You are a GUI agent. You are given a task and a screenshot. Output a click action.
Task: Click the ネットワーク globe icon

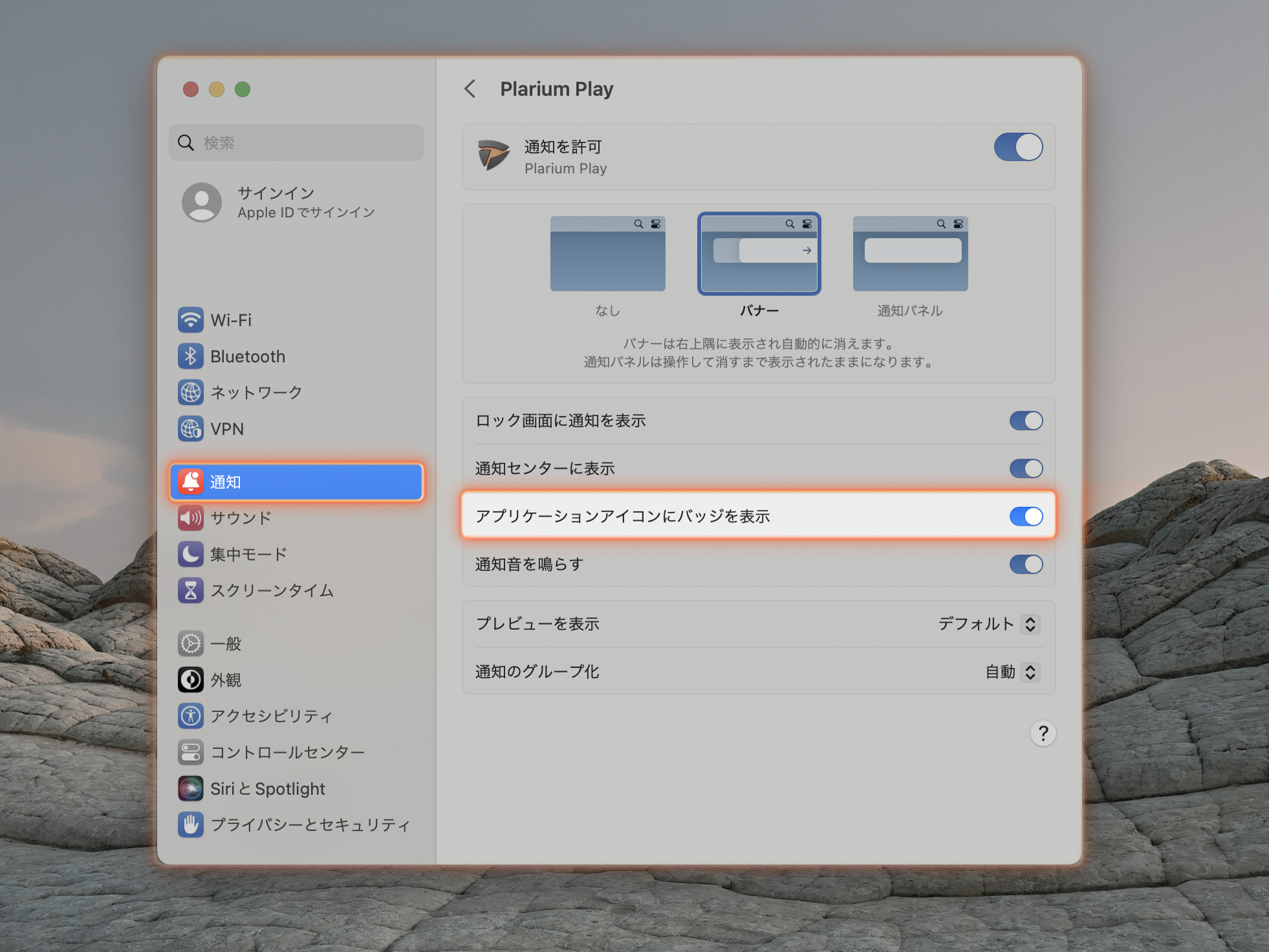(191, 393)
